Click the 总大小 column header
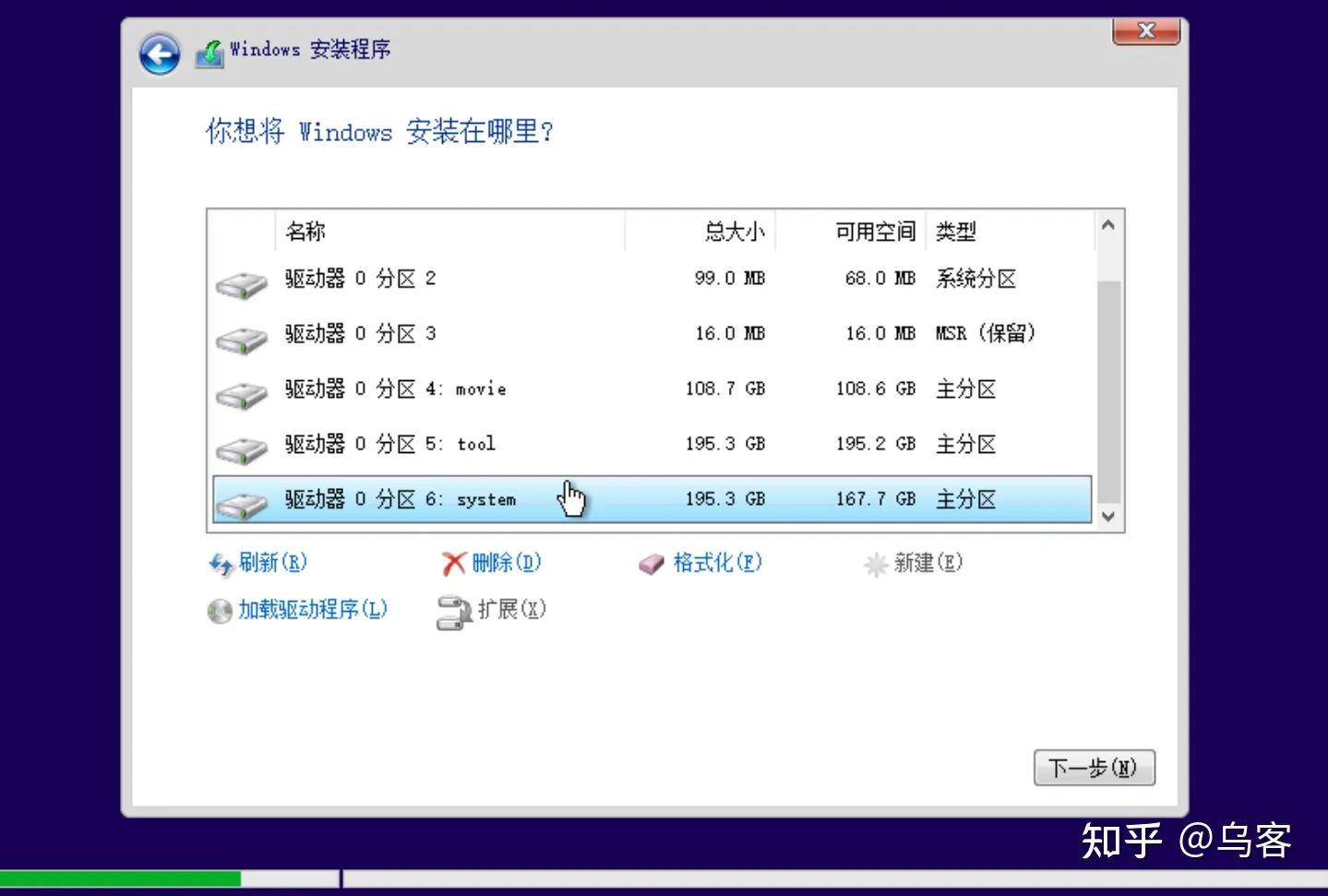The image size is (1328, 896). [734, 232]
